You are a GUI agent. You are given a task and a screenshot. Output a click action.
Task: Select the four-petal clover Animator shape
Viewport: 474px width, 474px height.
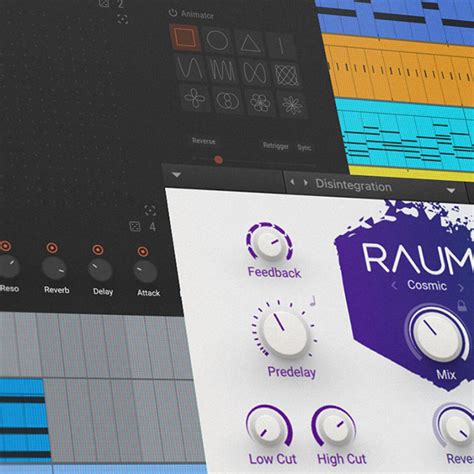click(x=195, y=98)
